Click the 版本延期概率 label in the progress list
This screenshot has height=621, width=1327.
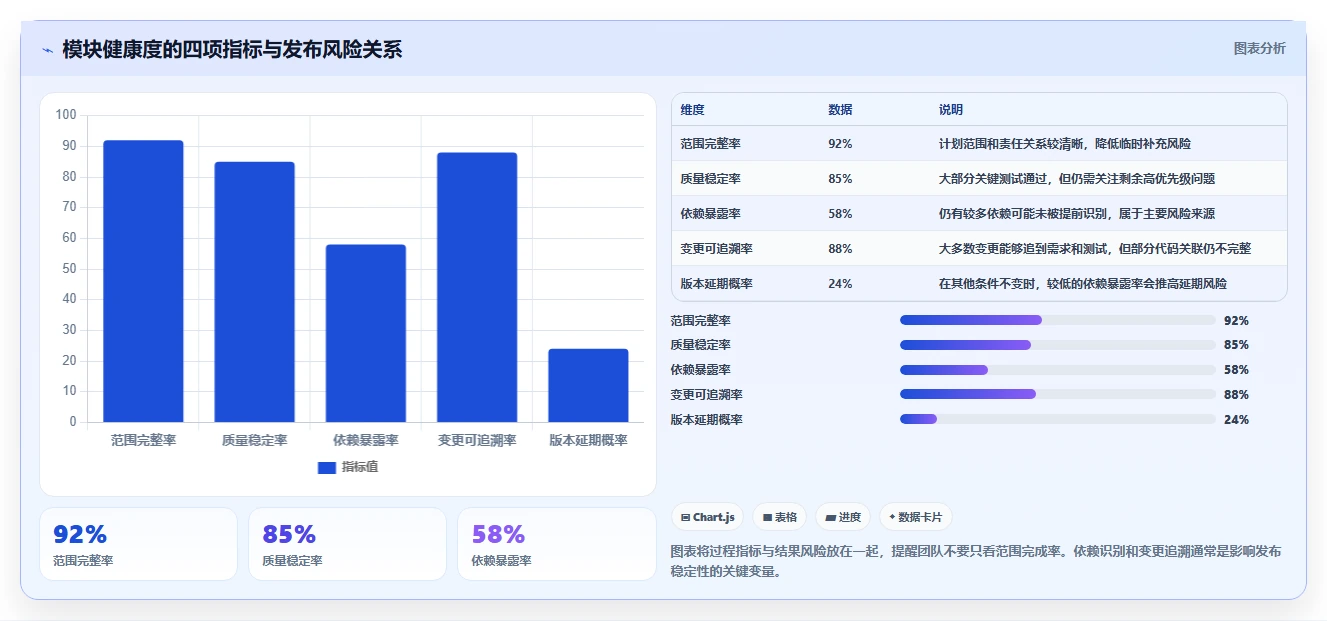point(707,420)
